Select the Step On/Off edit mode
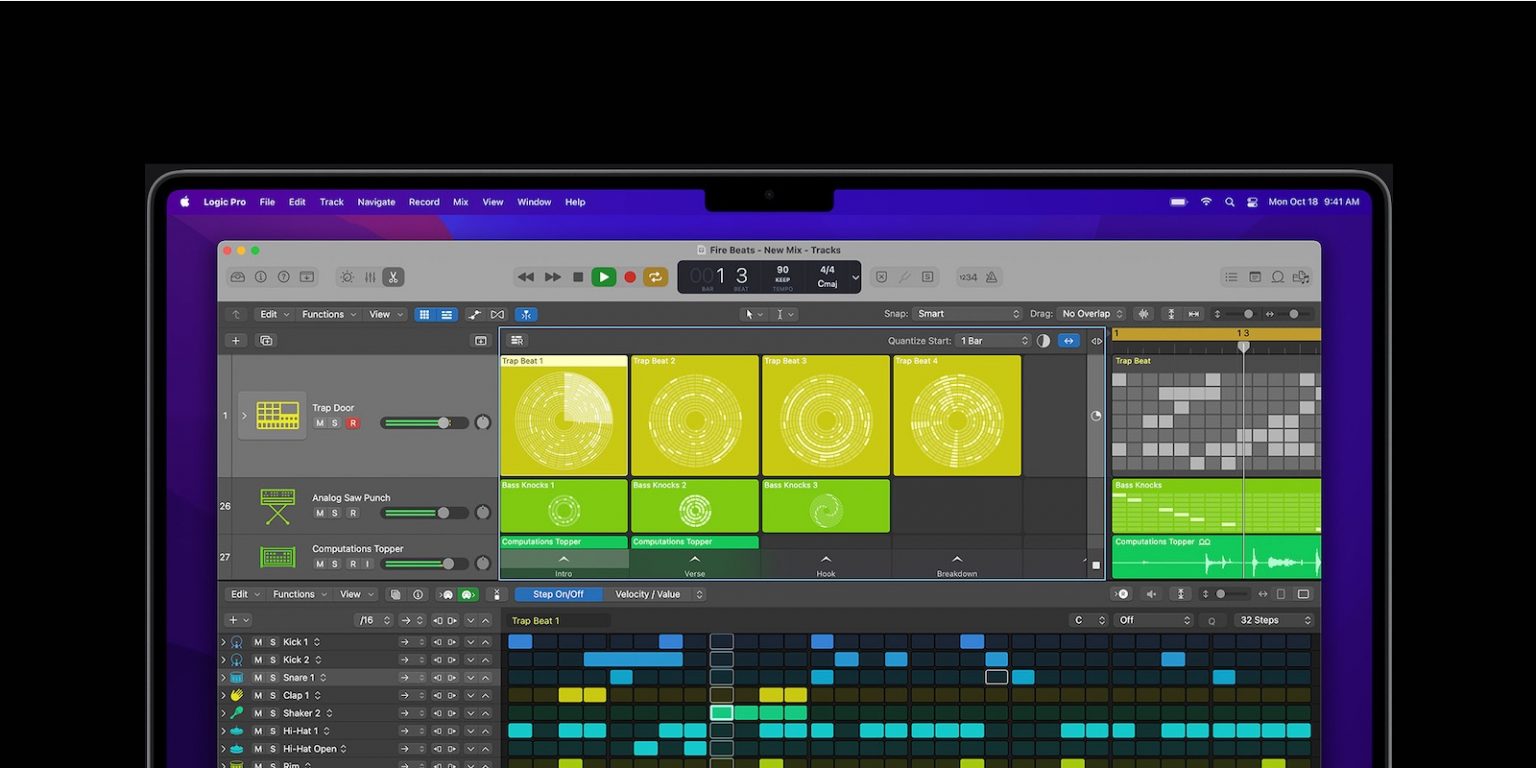The image size is (1536, 768). coord(558,594)
